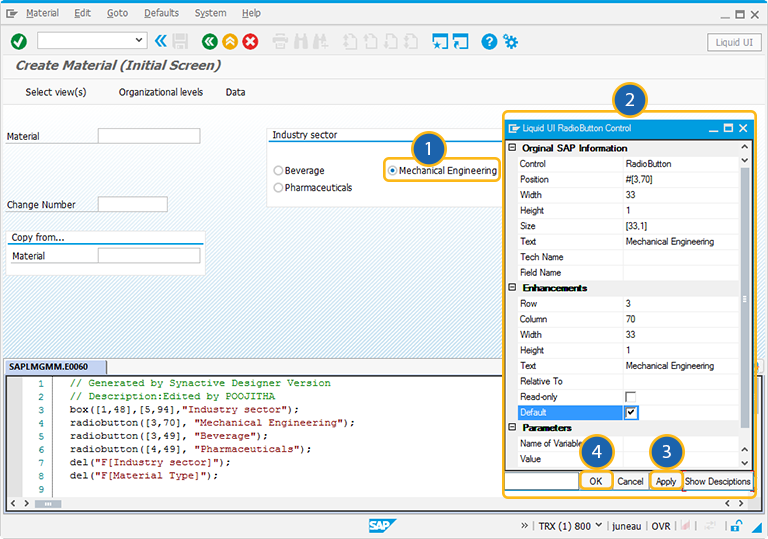Click the script editor scroll-left arrow
The height and width of the screenshot is (539, 768).
point(13,504)
